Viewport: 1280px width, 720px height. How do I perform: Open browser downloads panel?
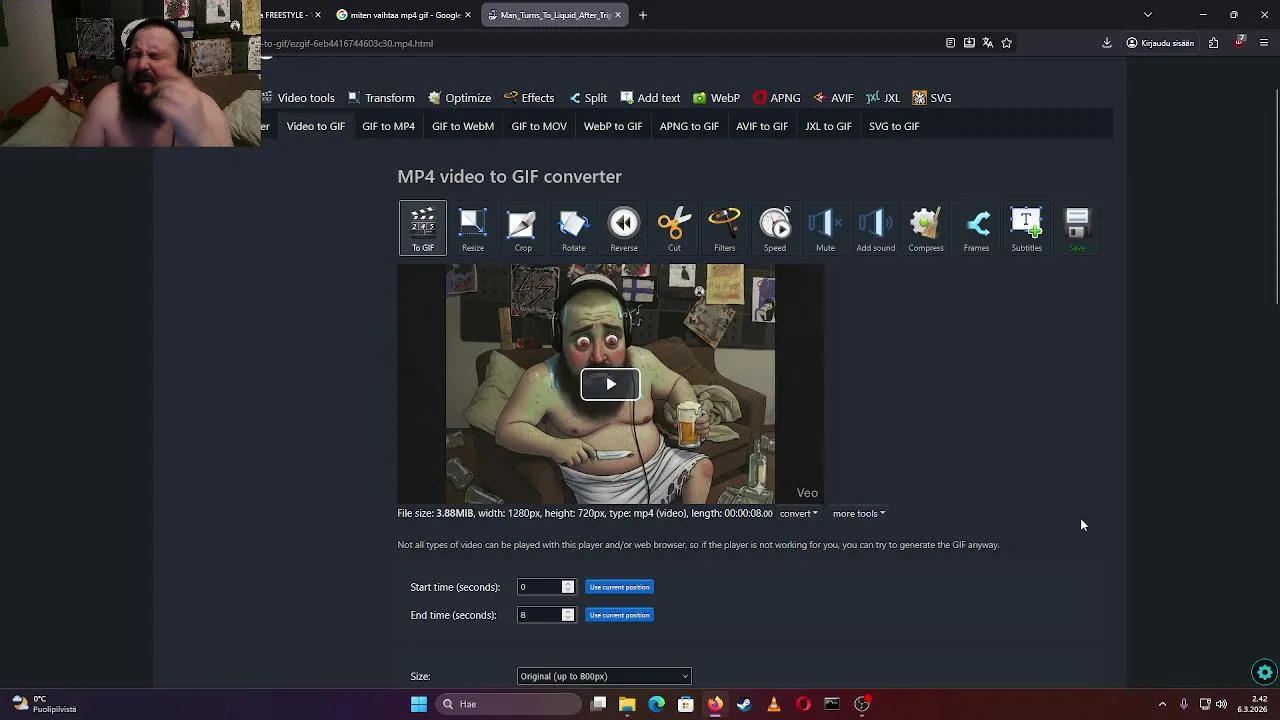(x=1107, y=43)
